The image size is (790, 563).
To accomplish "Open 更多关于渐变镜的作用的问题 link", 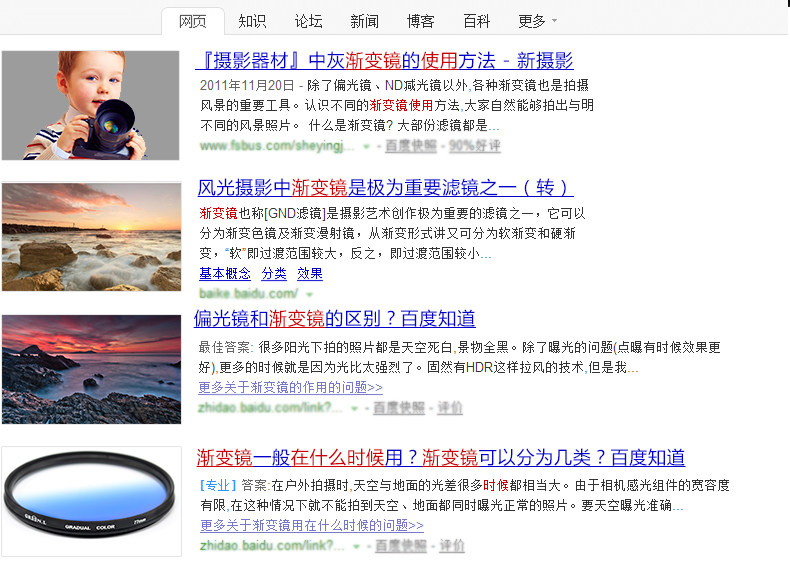I will pos(290,387).
